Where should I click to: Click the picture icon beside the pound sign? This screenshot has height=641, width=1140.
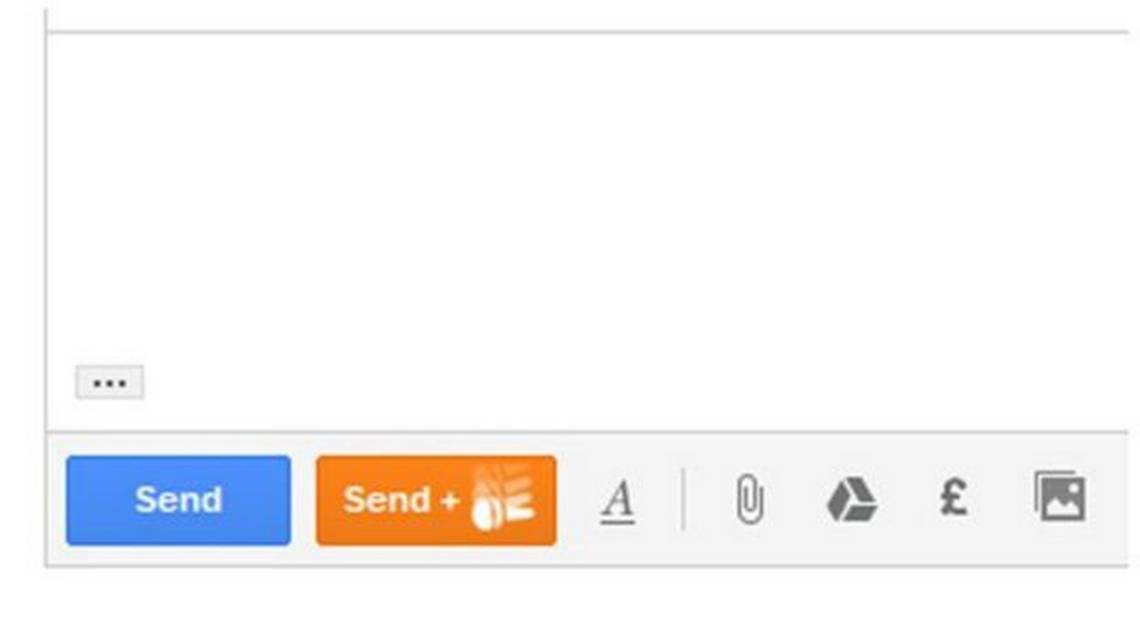1060,496
